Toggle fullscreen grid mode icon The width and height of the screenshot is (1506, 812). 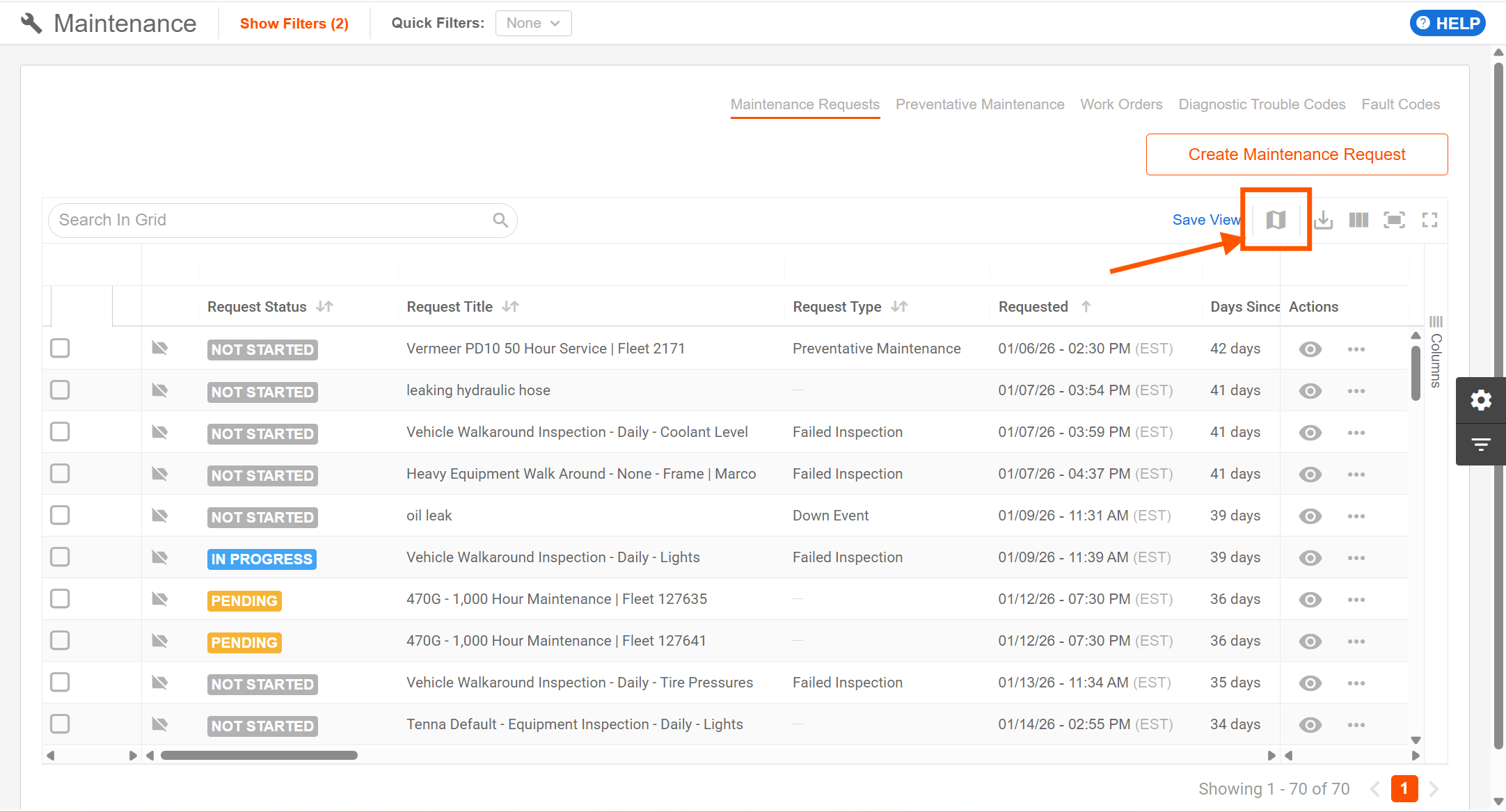pos(1429,220)
